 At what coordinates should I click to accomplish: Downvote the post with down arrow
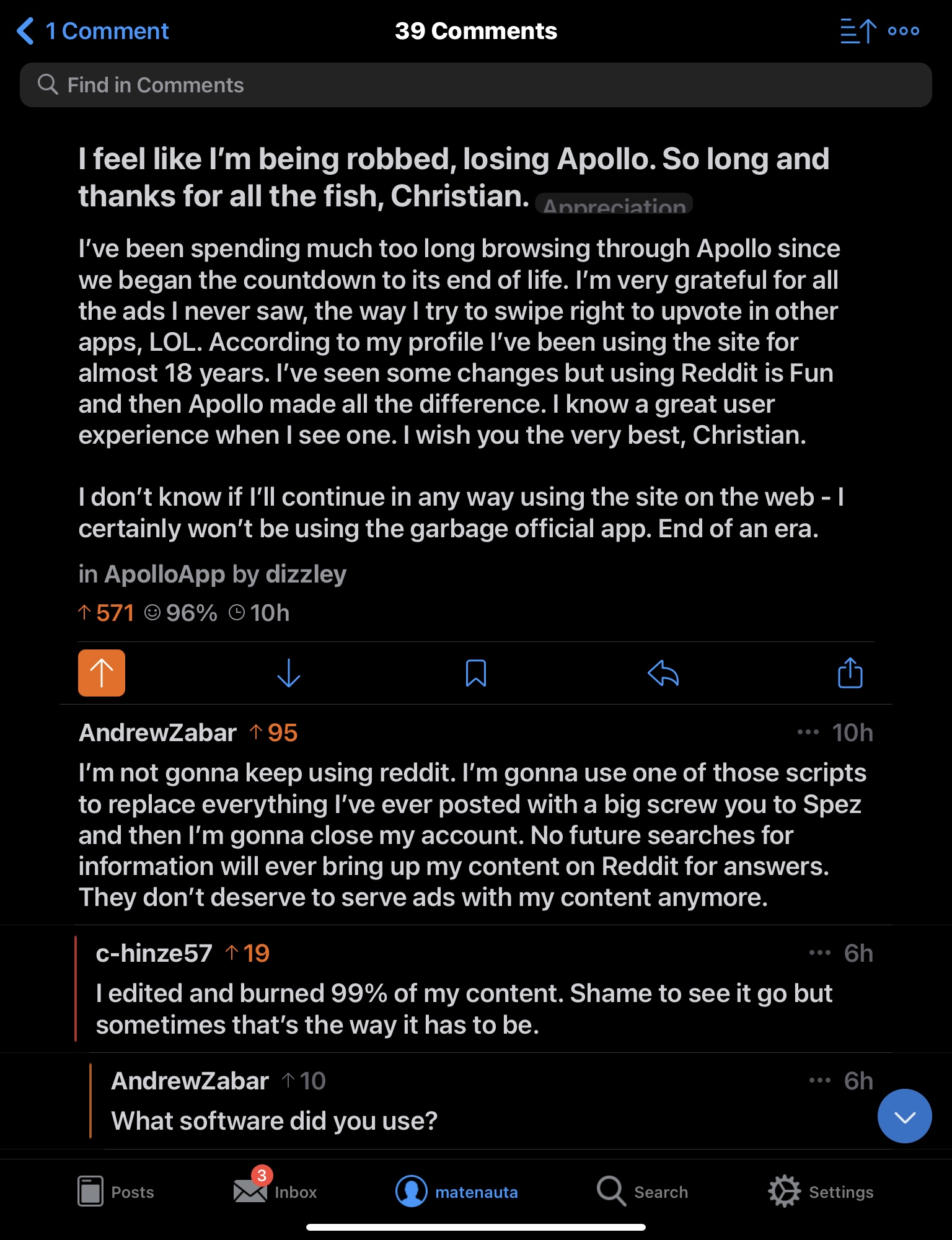point(289,673)
